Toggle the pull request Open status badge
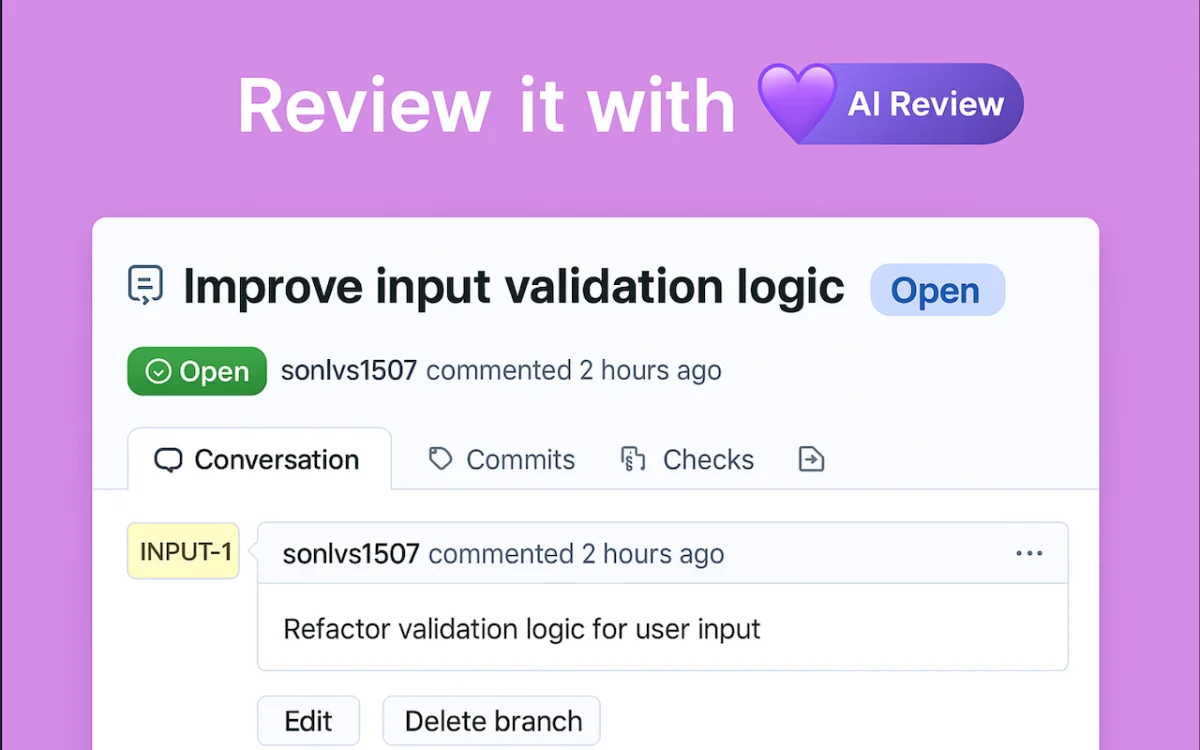This screenshot has width=1200, height=750. [937, 290]
